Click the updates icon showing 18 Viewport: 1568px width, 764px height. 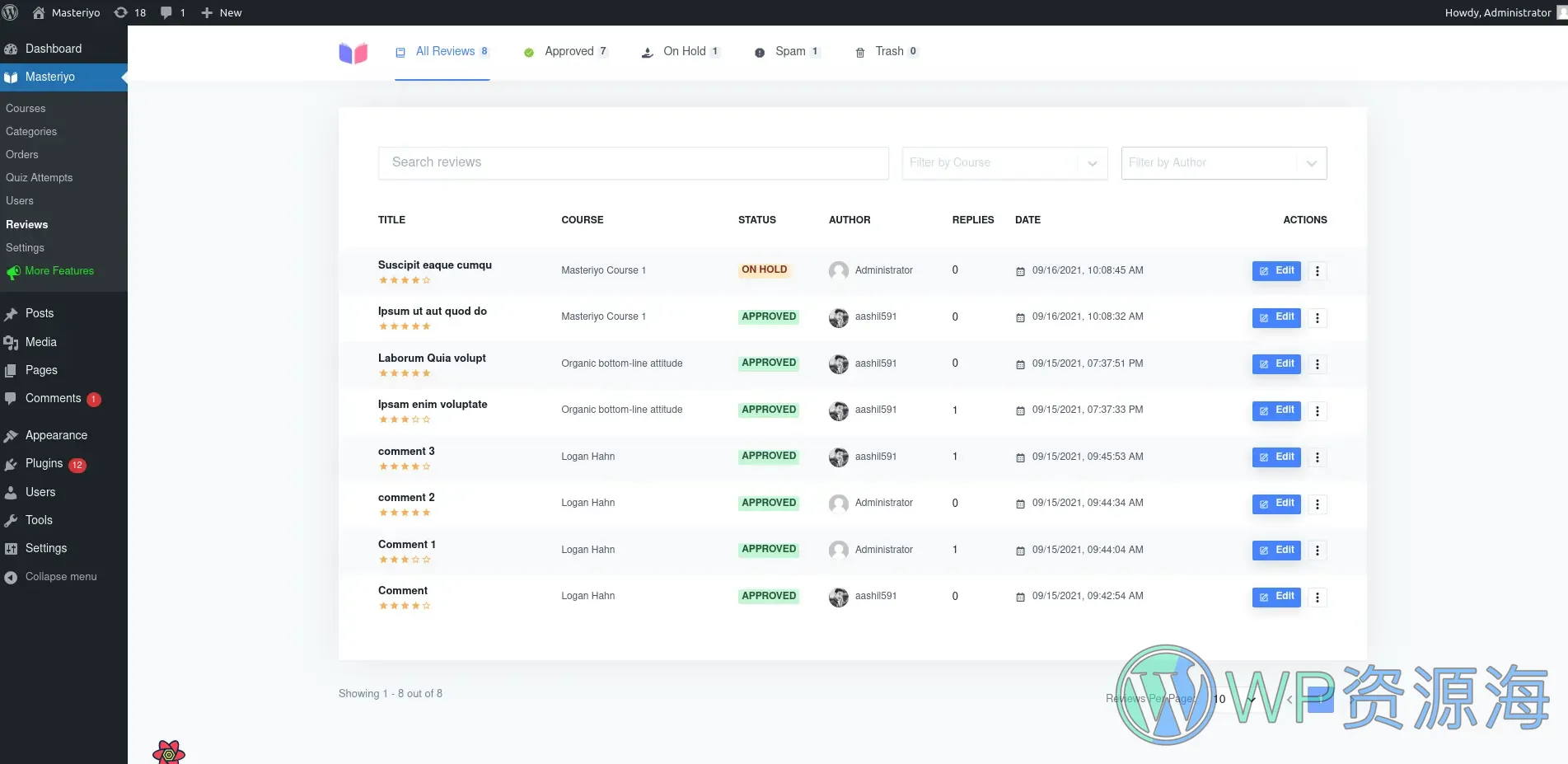click(x=130, y=12)
